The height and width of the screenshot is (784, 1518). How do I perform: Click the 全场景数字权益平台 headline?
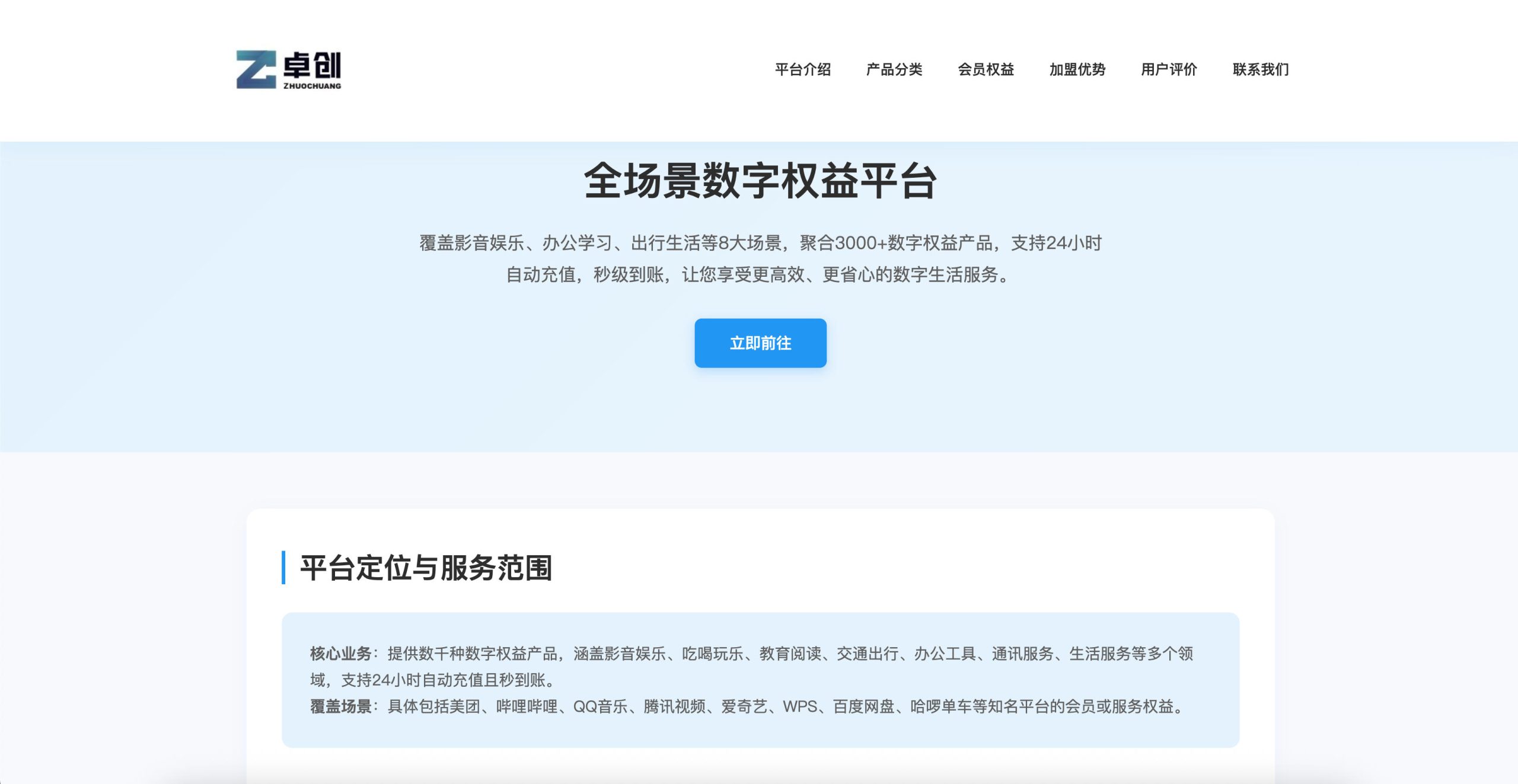(x=760, y=181)
